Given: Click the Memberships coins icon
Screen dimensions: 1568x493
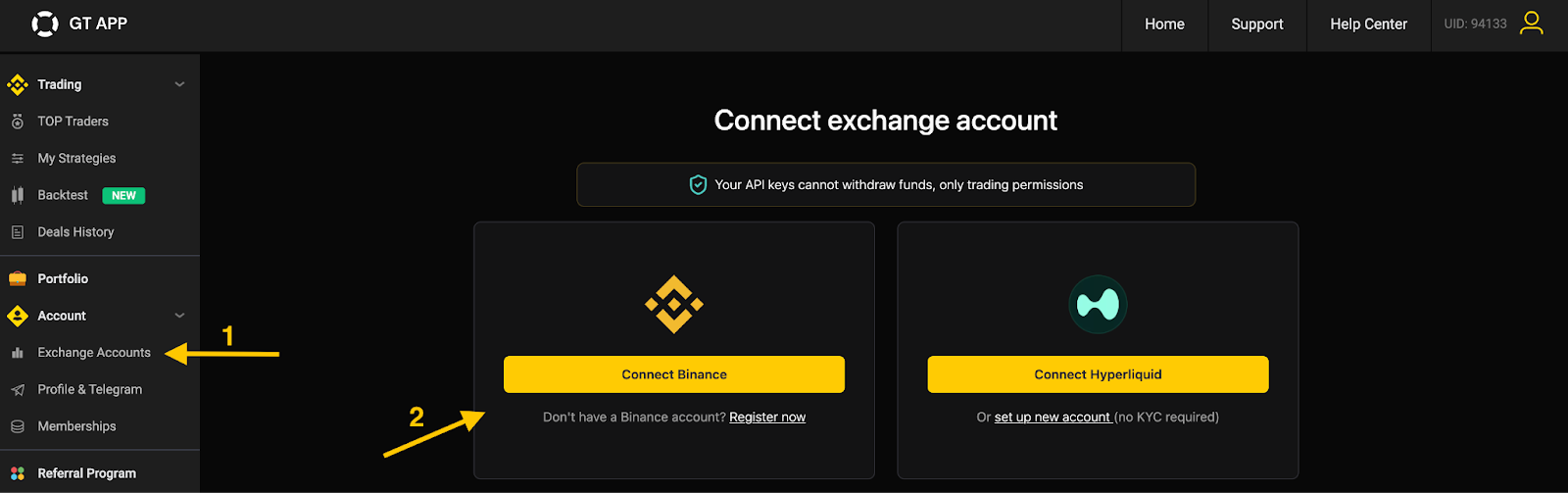Looking at the screenshot, I should click(x=18, y=426).
